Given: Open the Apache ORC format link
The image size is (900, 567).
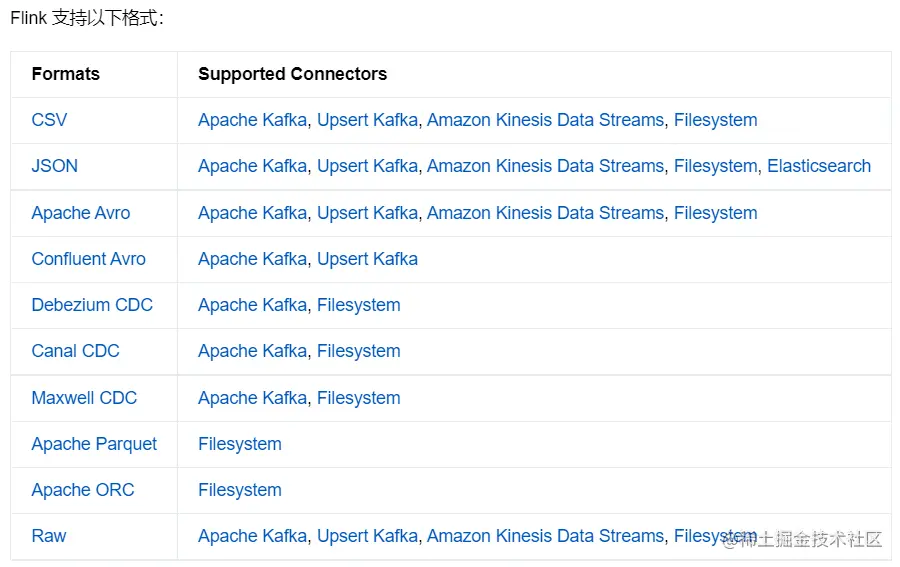Looking at the screenshot, I should [83, 490].
